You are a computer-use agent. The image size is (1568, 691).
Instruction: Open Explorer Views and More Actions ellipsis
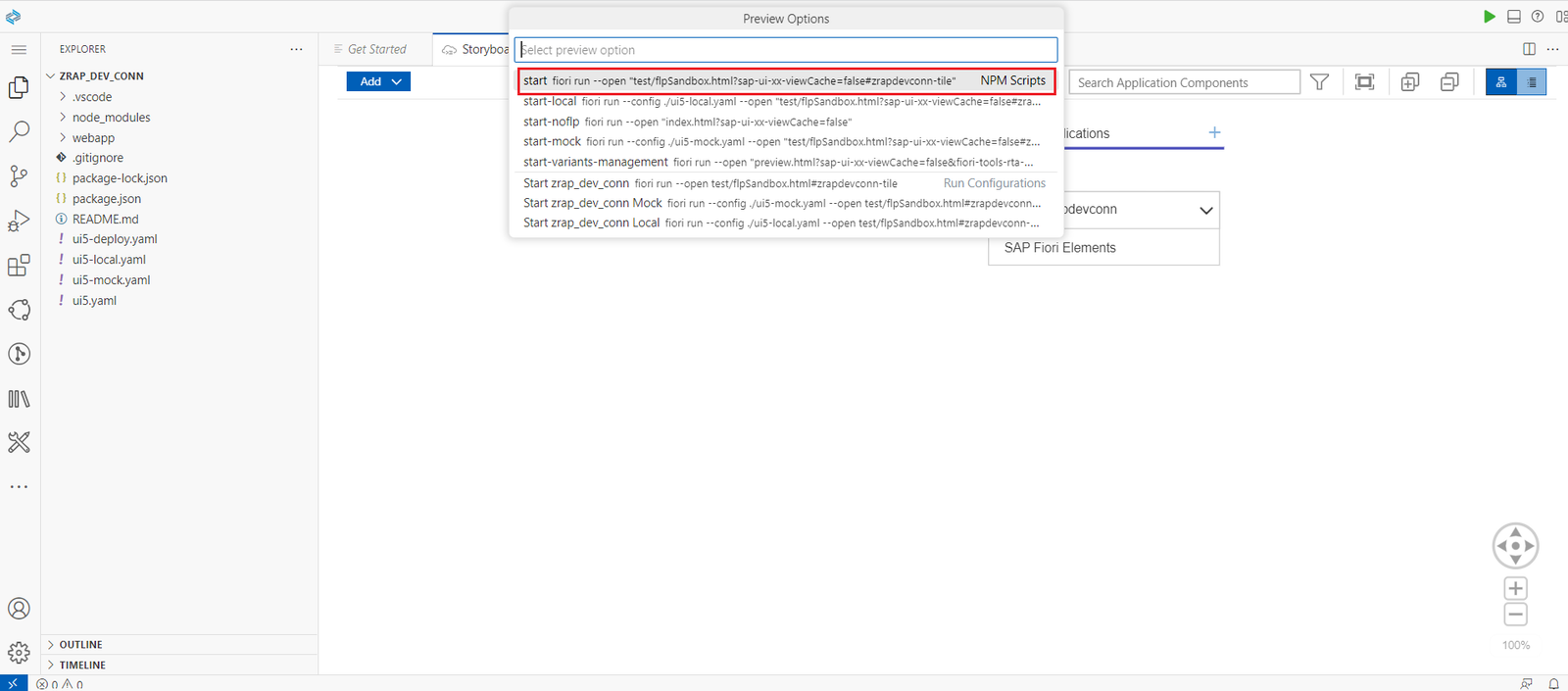(x=296, y=49)
